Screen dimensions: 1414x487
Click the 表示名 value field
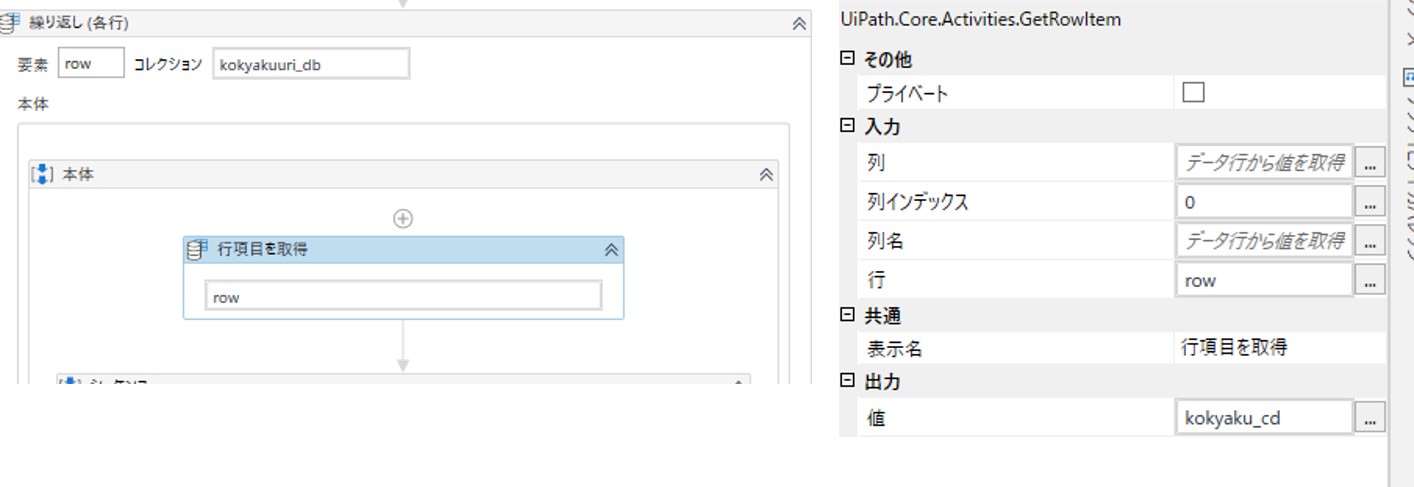point(1280,348)
